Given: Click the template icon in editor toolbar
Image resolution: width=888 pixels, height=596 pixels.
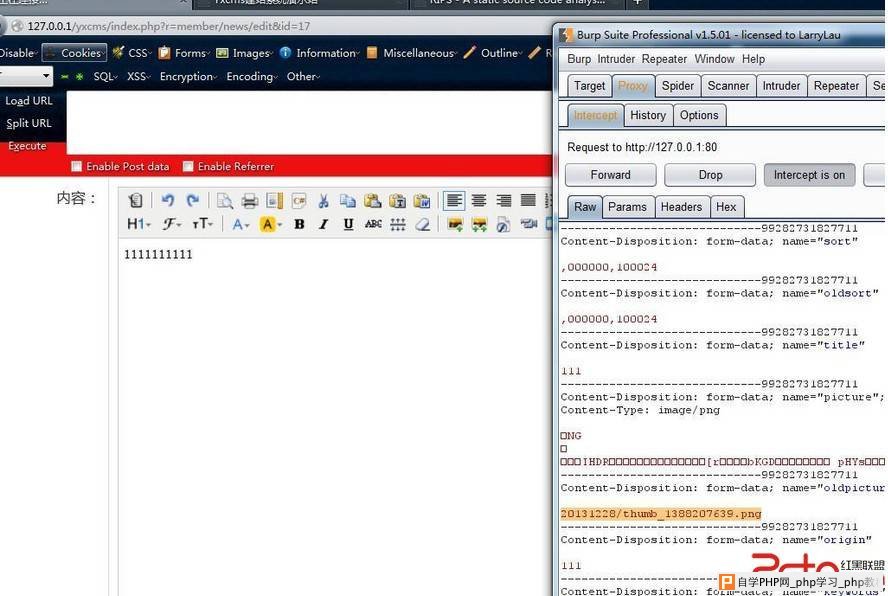Looking at the screenshot, I should coord(275,201).
